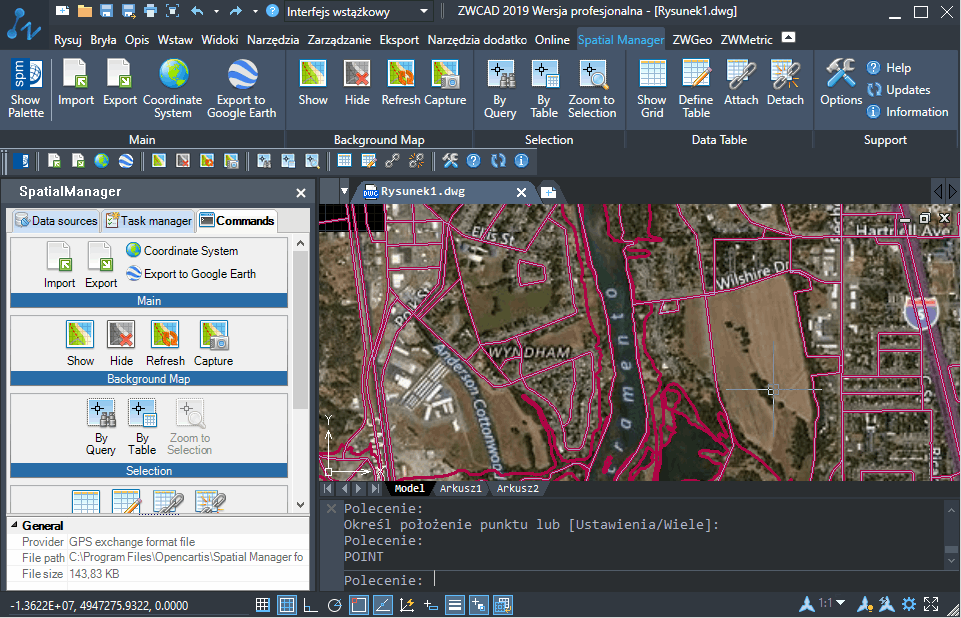The height and width of the screenshot is (618, 961).
Task: Close the SpatialManager palette
Action: click(x=301, y=193)
